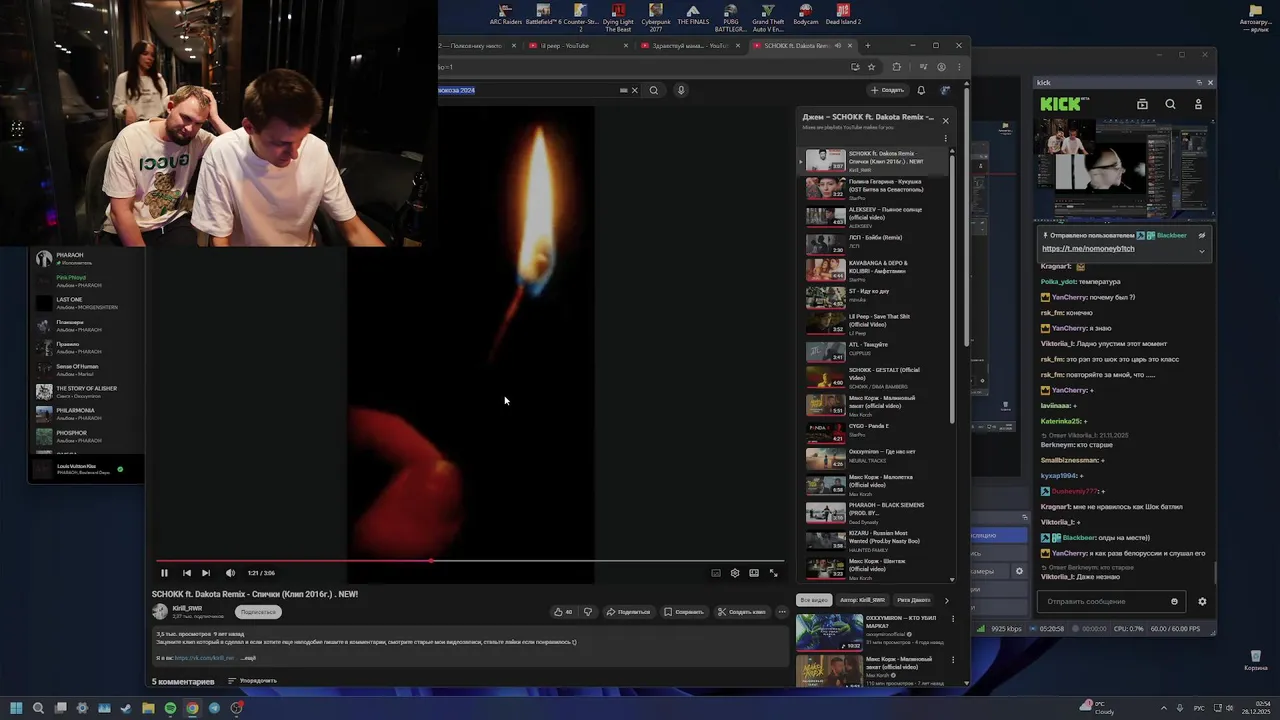Open Kick browse icon in header
1280x720 pixels.
point(1142,104)
